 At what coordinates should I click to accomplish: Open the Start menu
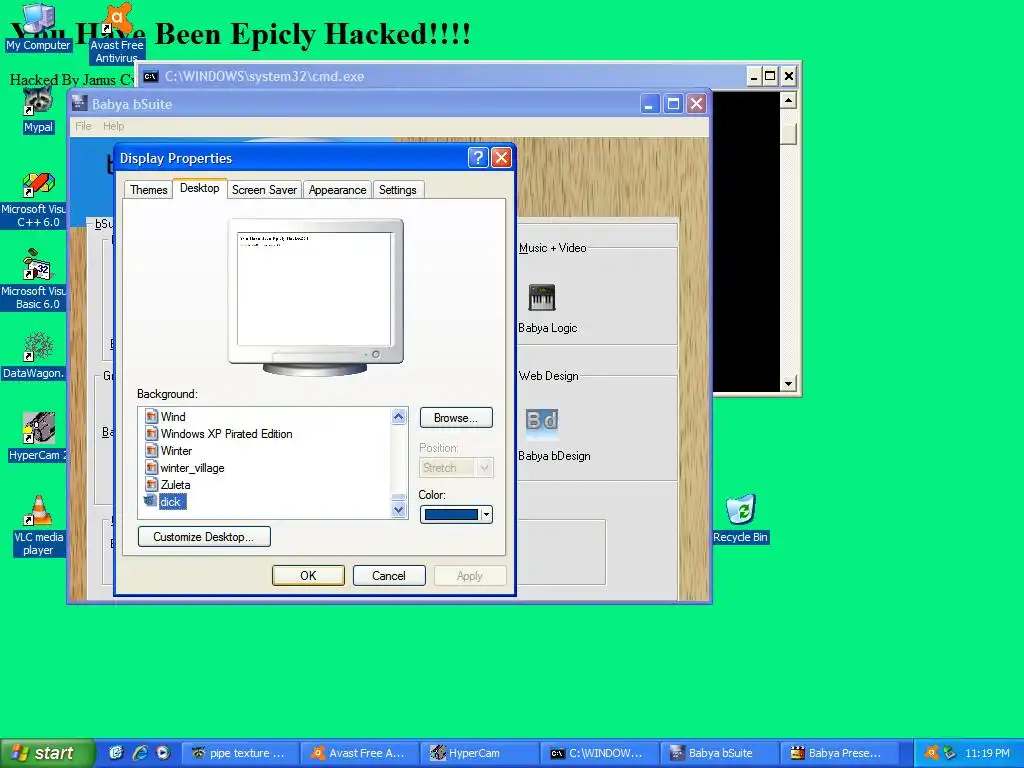coord(46,753)
